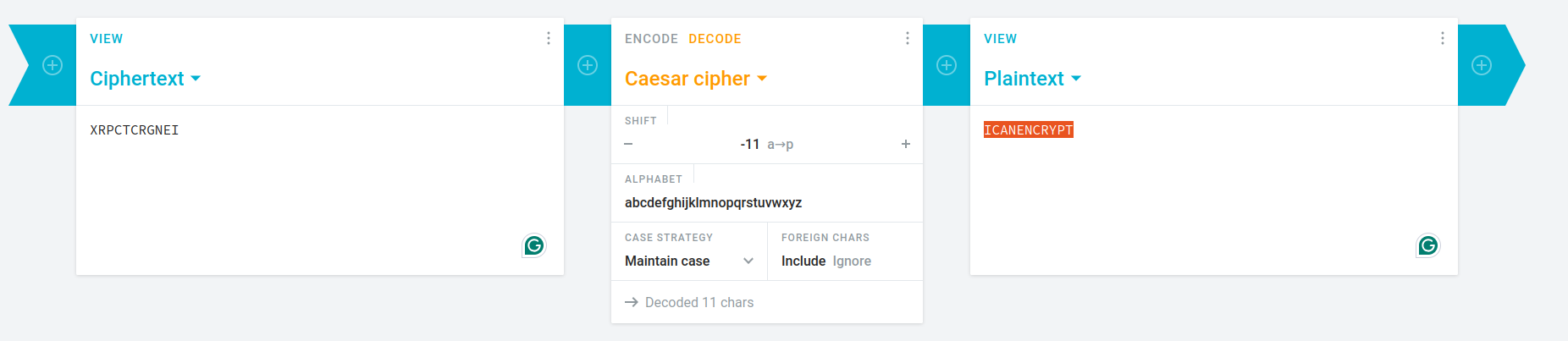Click the Grammarly icon in the Ciphertext box

click(534, 245)
